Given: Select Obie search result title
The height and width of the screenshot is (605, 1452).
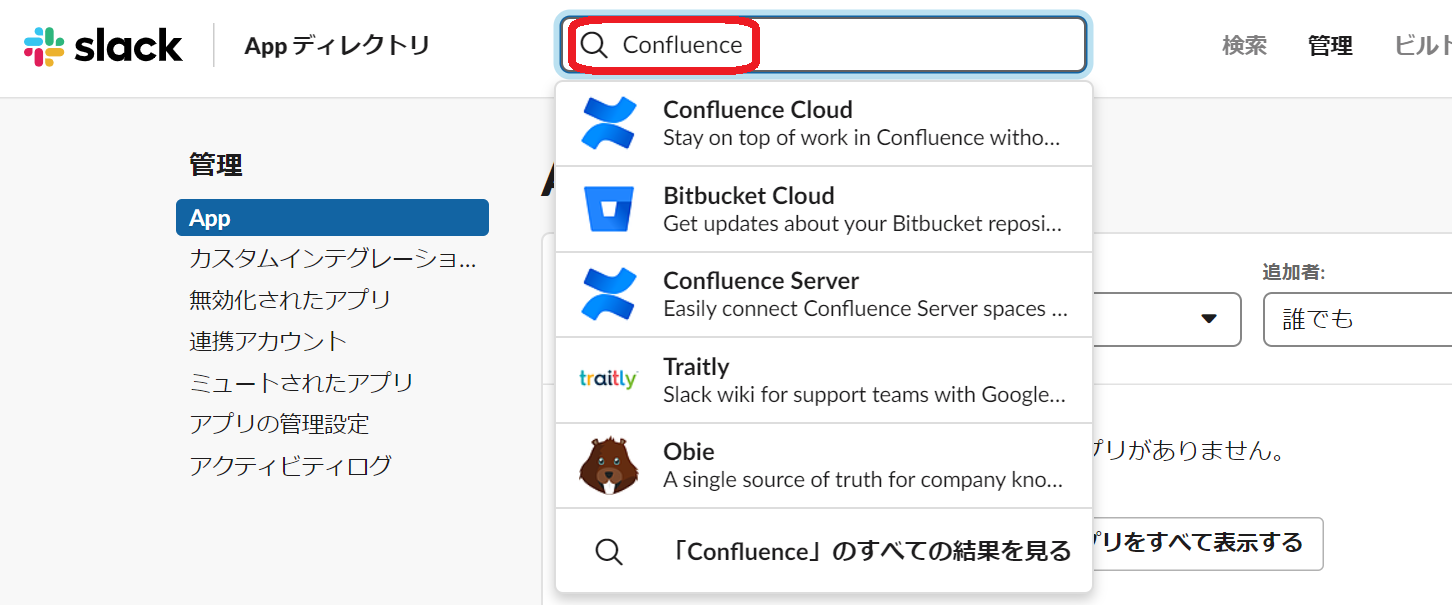Looking at the screenshot, I should coord(689,451).
